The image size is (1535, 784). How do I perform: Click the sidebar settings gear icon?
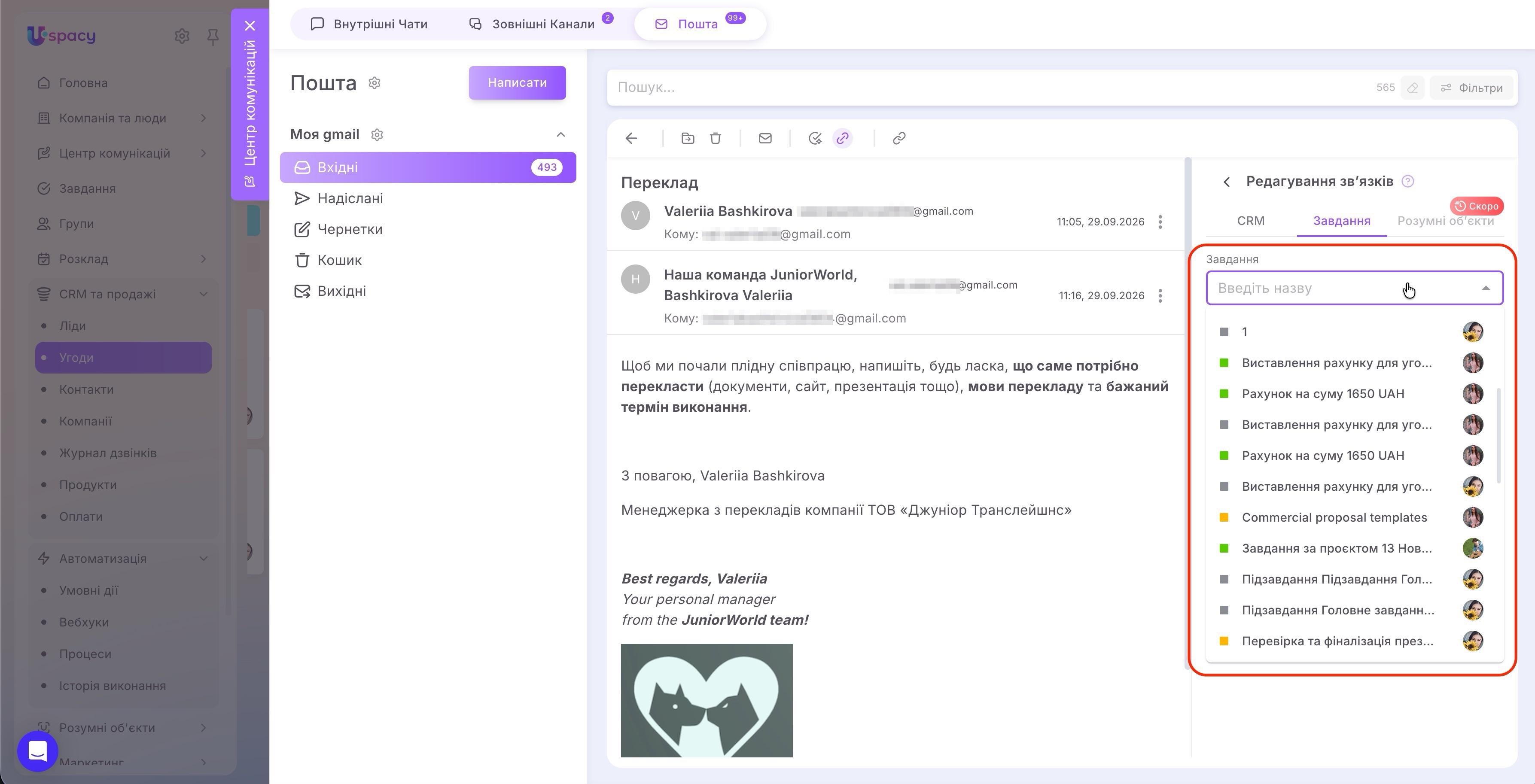pyautogui.click(x=182, y=36)
